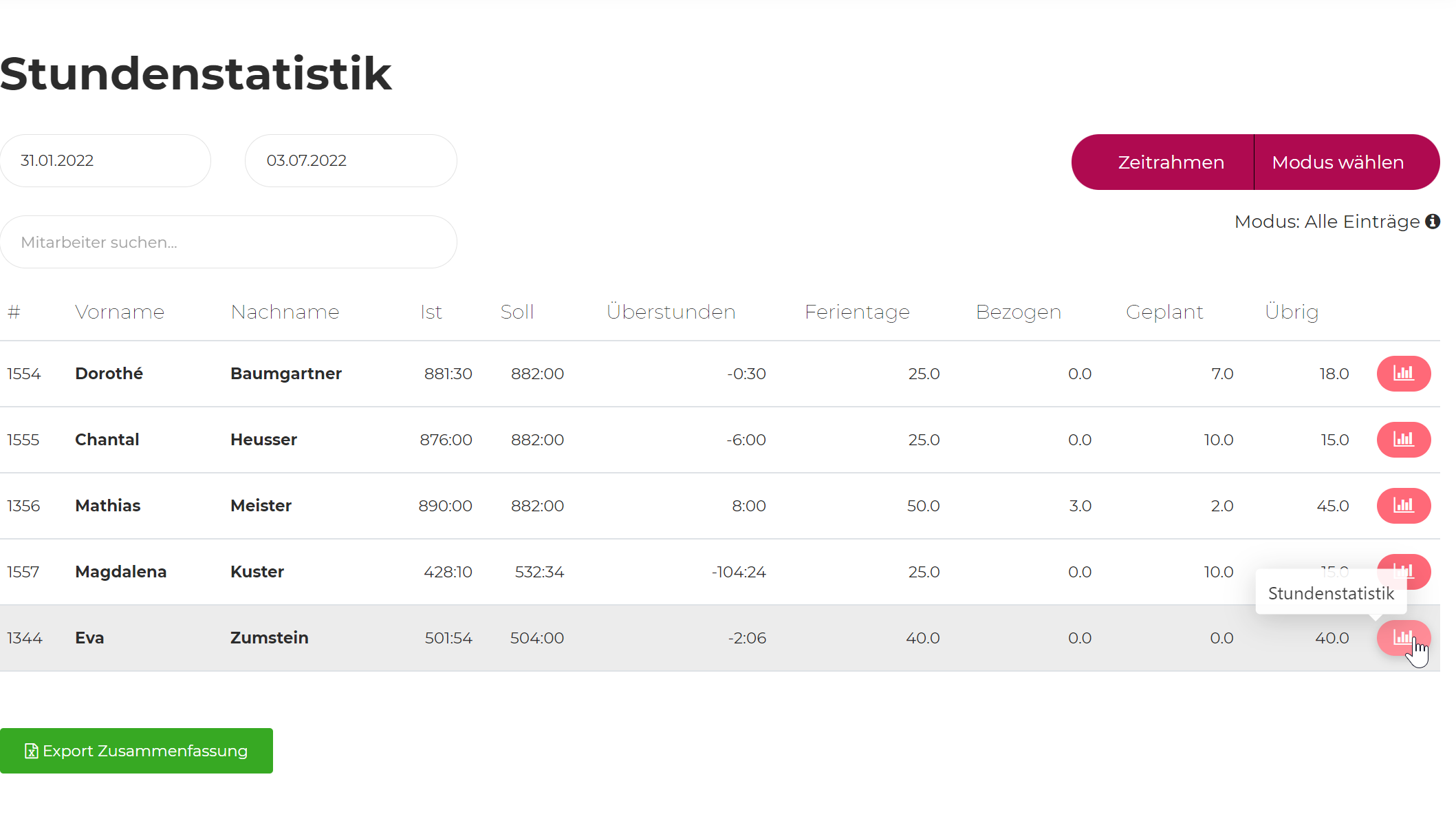This screenshot has width=1456, height=832.
Task: Open Chantal Heusser's statistics chart icon
Action: point(1403,440)
